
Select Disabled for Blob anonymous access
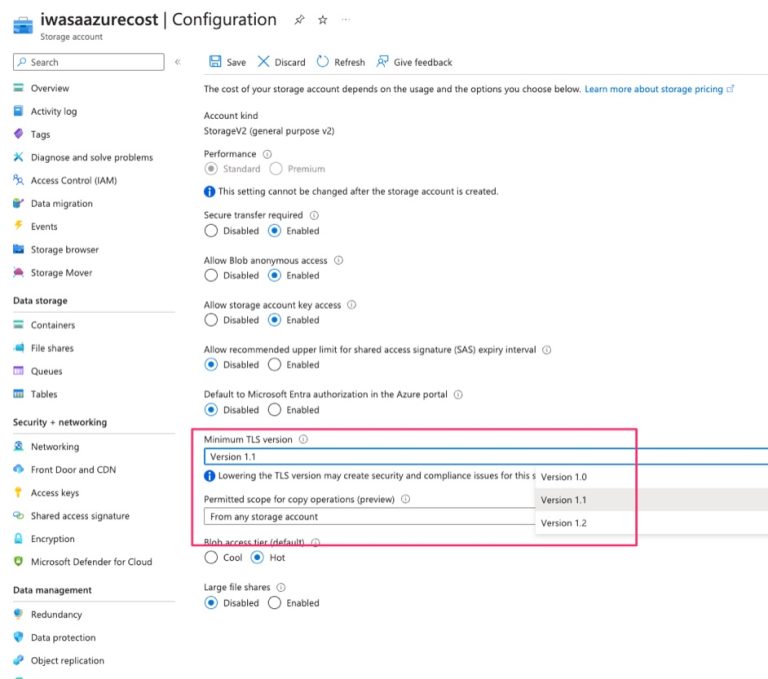[x=211, y=275]
